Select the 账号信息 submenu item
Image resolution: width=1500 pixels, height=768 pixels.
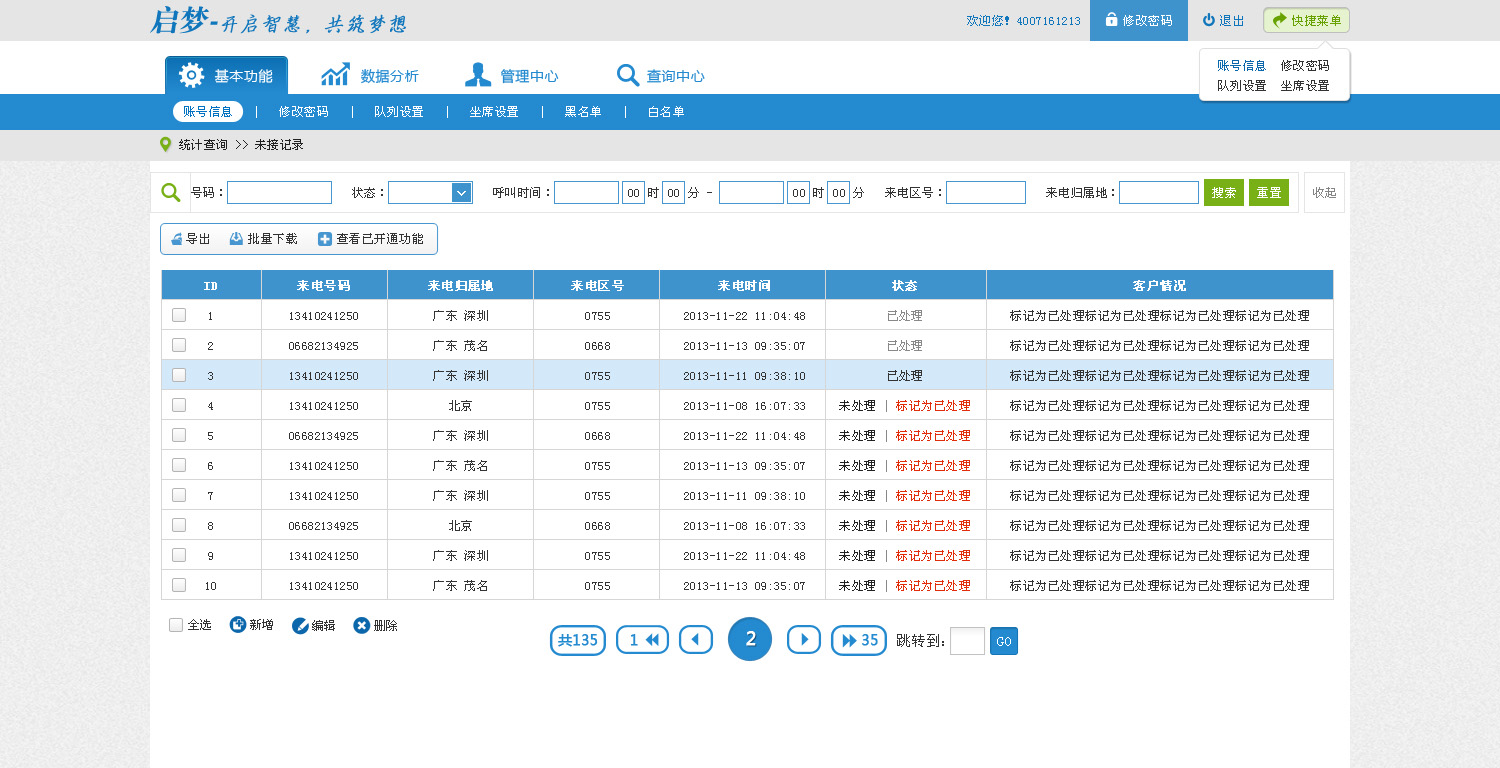[208, 112]
